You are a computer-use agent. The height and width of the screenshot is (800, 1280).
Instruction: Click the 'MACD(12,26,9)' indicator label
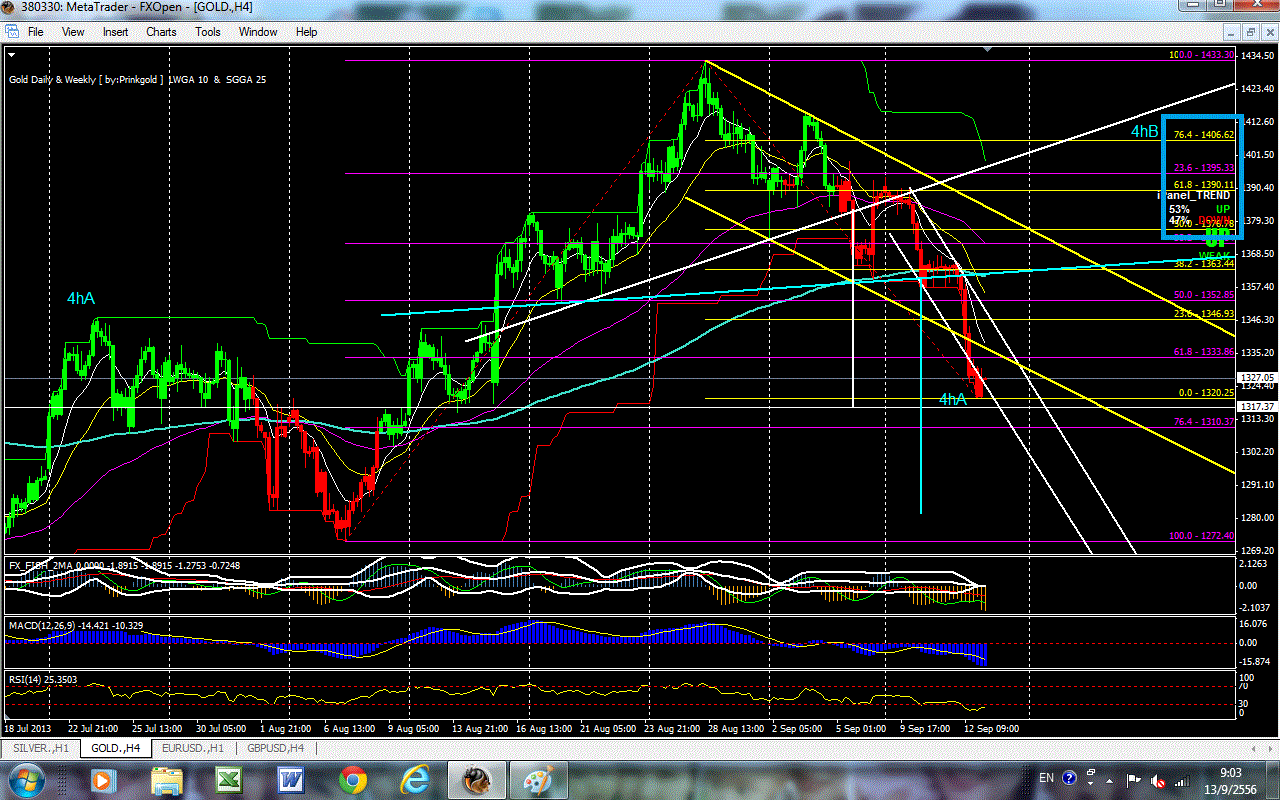point(41,625)
